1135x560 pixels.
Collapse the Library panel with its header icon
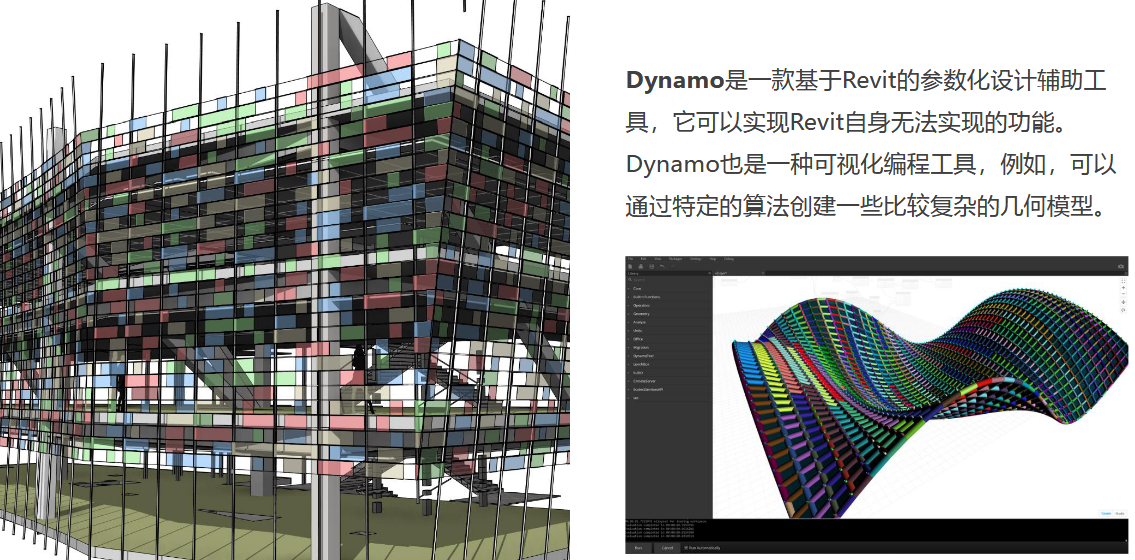click(x=709, y=273)
